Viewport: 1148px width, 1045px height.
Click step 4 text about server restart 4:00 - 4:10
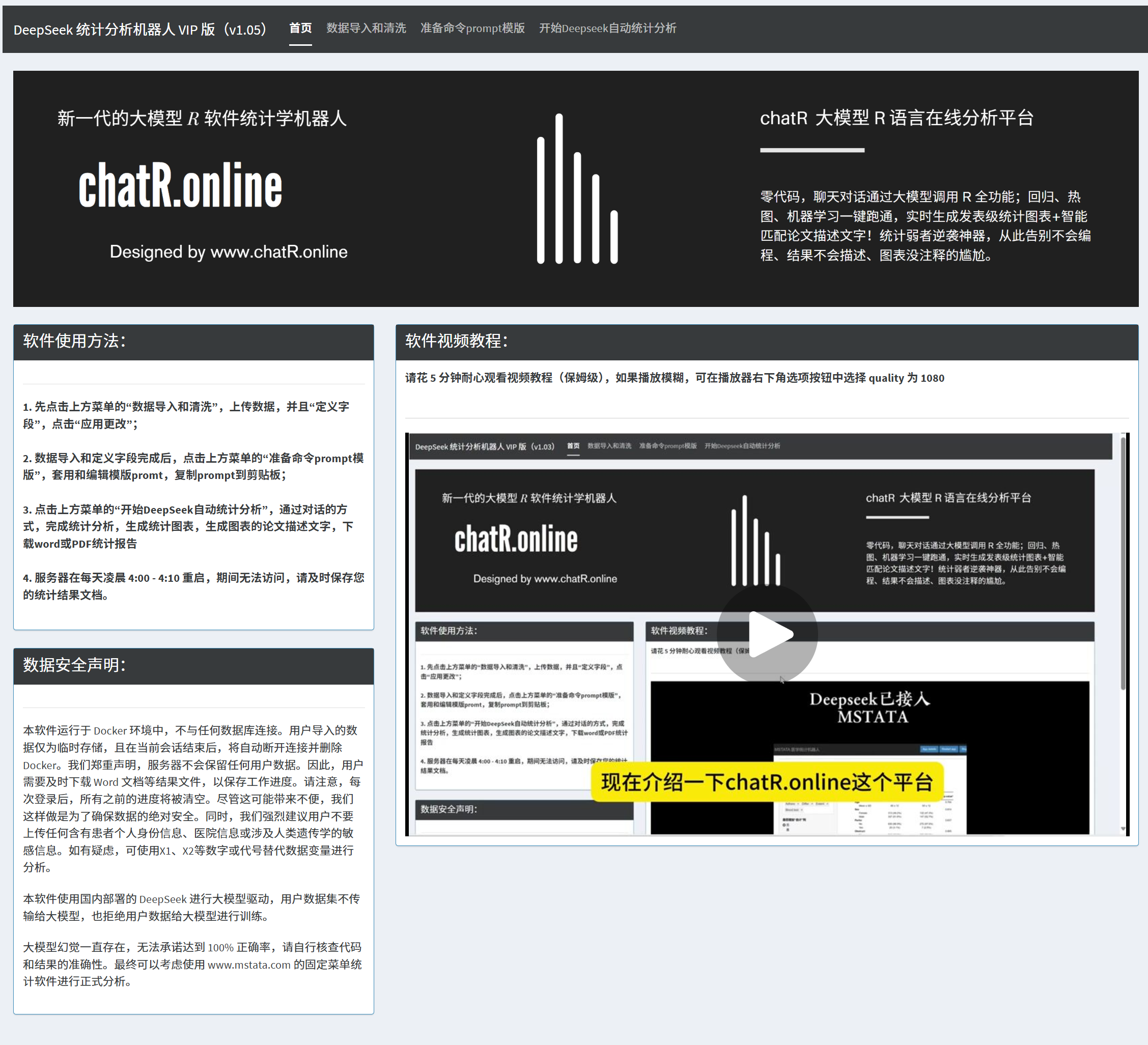point(193,586)
